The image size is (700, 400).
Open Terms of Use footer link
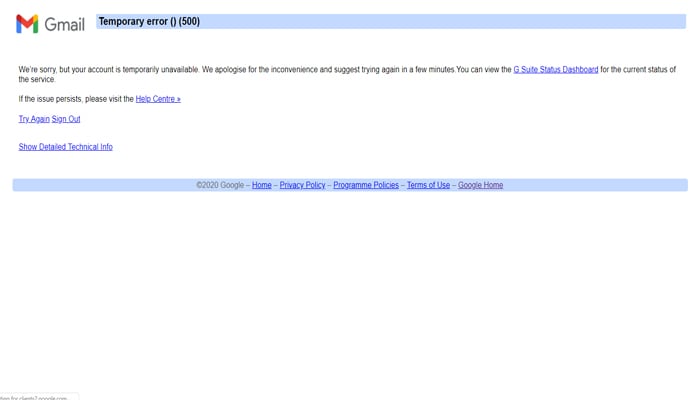pos(428,185)
